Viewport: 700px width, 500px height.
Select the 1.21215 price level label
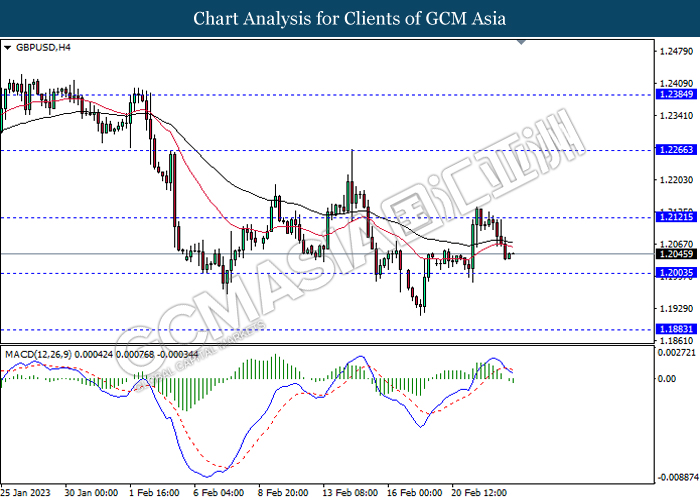[676, 217]
